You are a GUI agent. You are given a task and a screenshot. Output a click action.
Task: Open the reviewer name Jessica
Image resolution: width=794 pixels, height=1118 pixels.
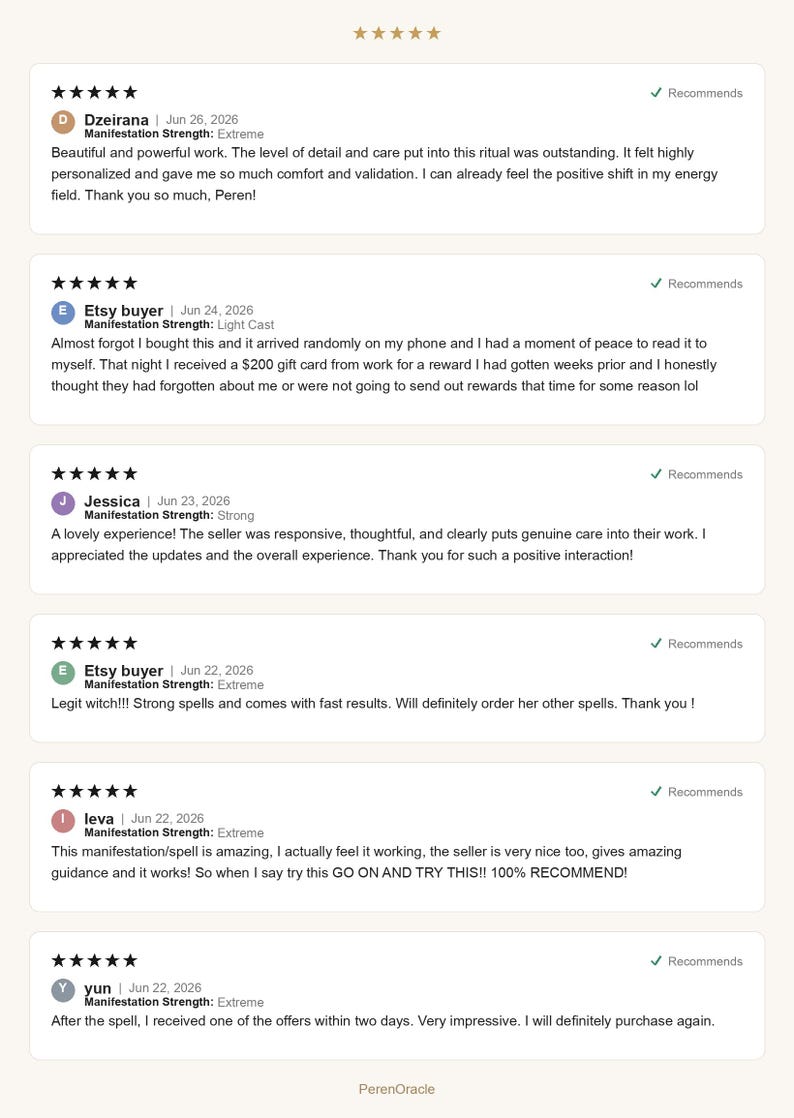tap(112, 501)
